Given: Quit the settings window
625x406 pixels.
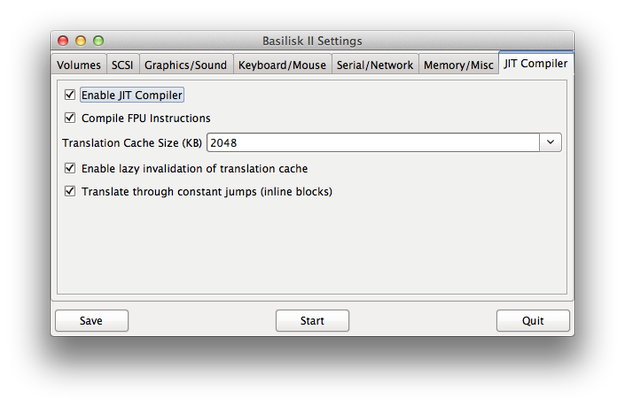Looking at the screenshot, I should pyautogui.click(x=533, y=321).
